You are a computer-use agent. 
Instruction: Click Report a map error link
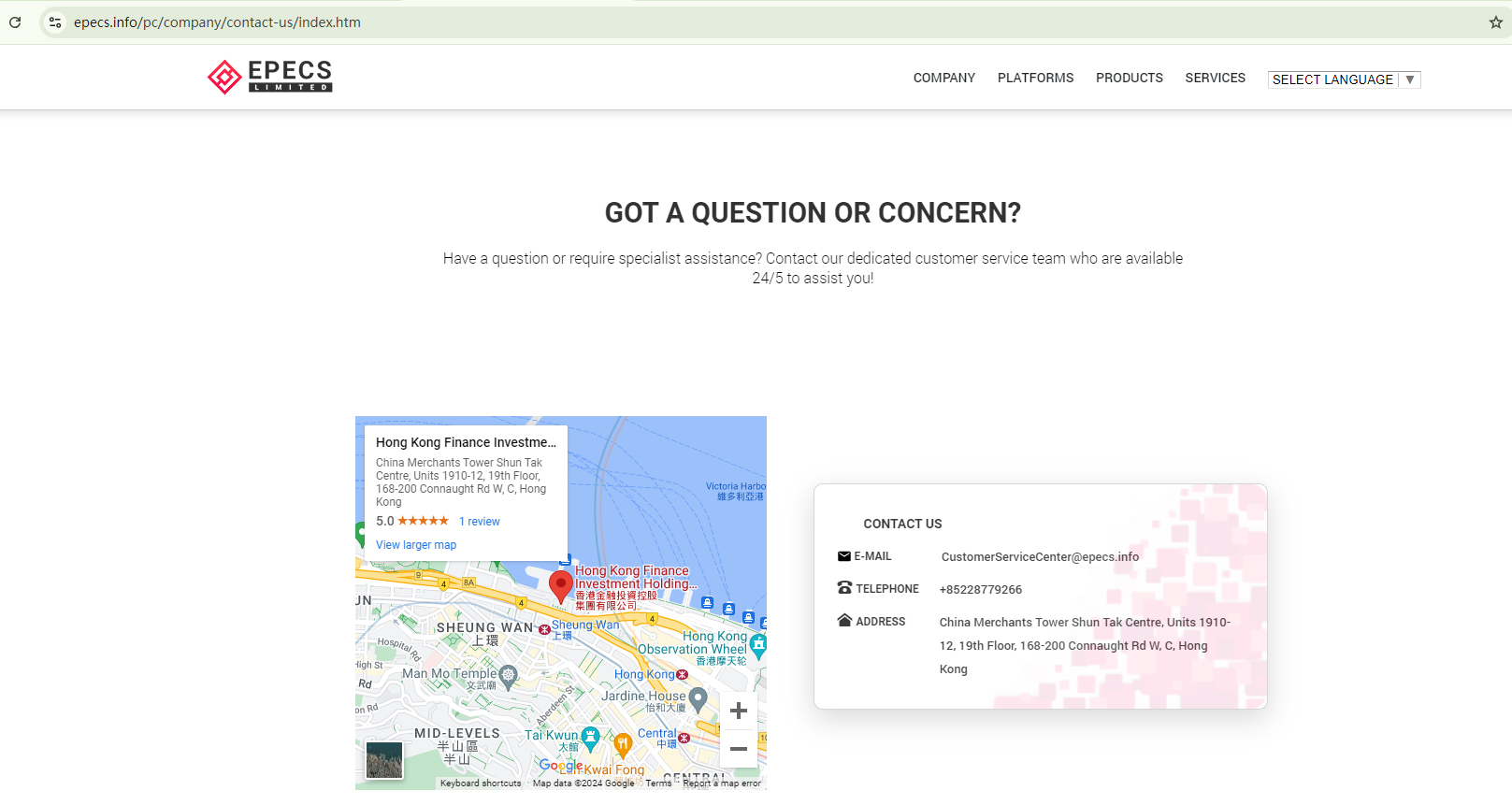pyautogui.click(x=722, y=783)
